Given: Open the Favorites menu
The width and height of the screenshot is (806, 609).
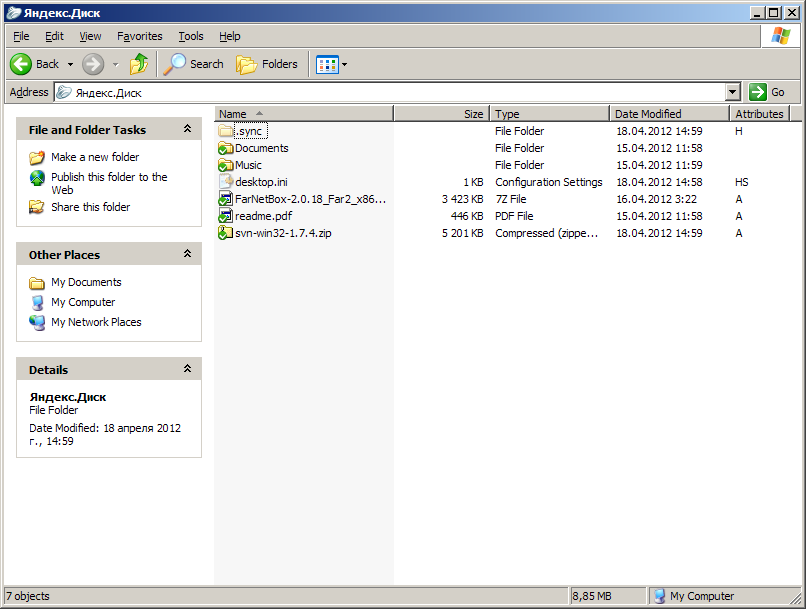Looking at the screenshot, I should pos(139,36).
